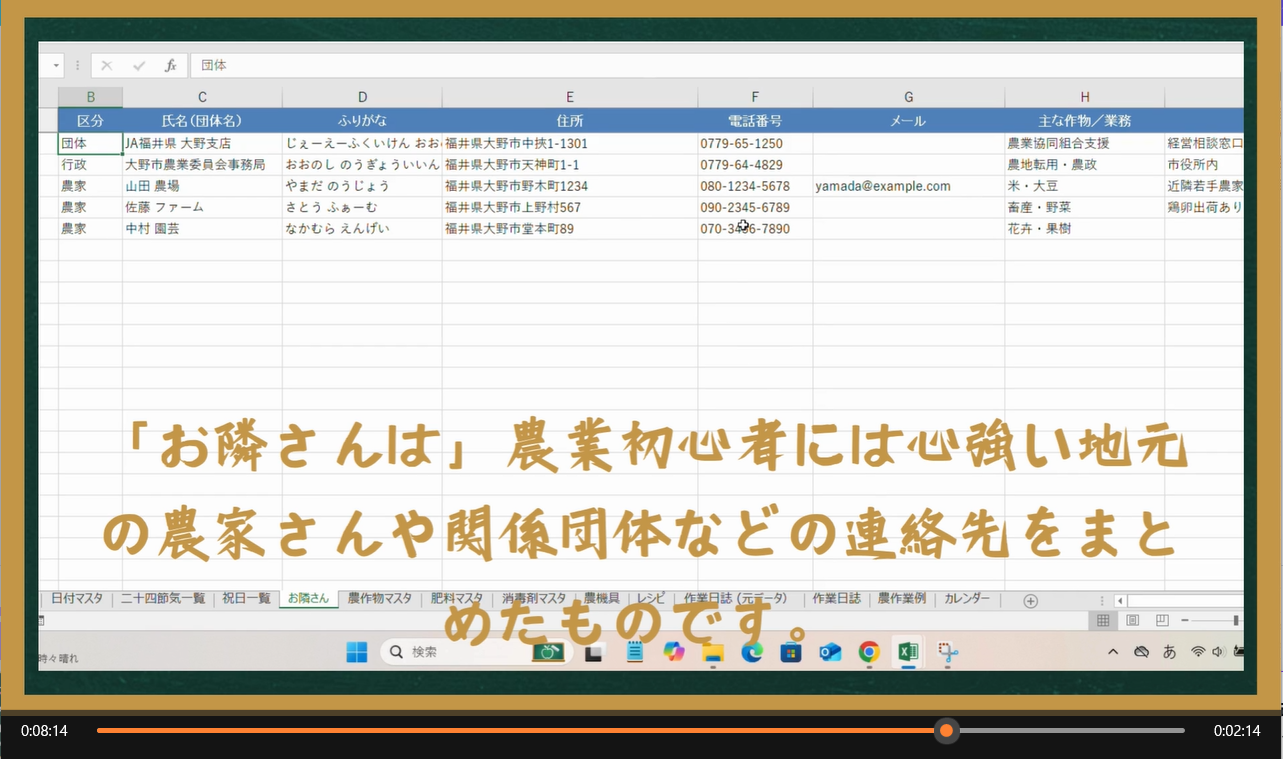The image size is (1283, 759).
Task: Select the カレンダー sheet tab
Action: click(967, 599)
